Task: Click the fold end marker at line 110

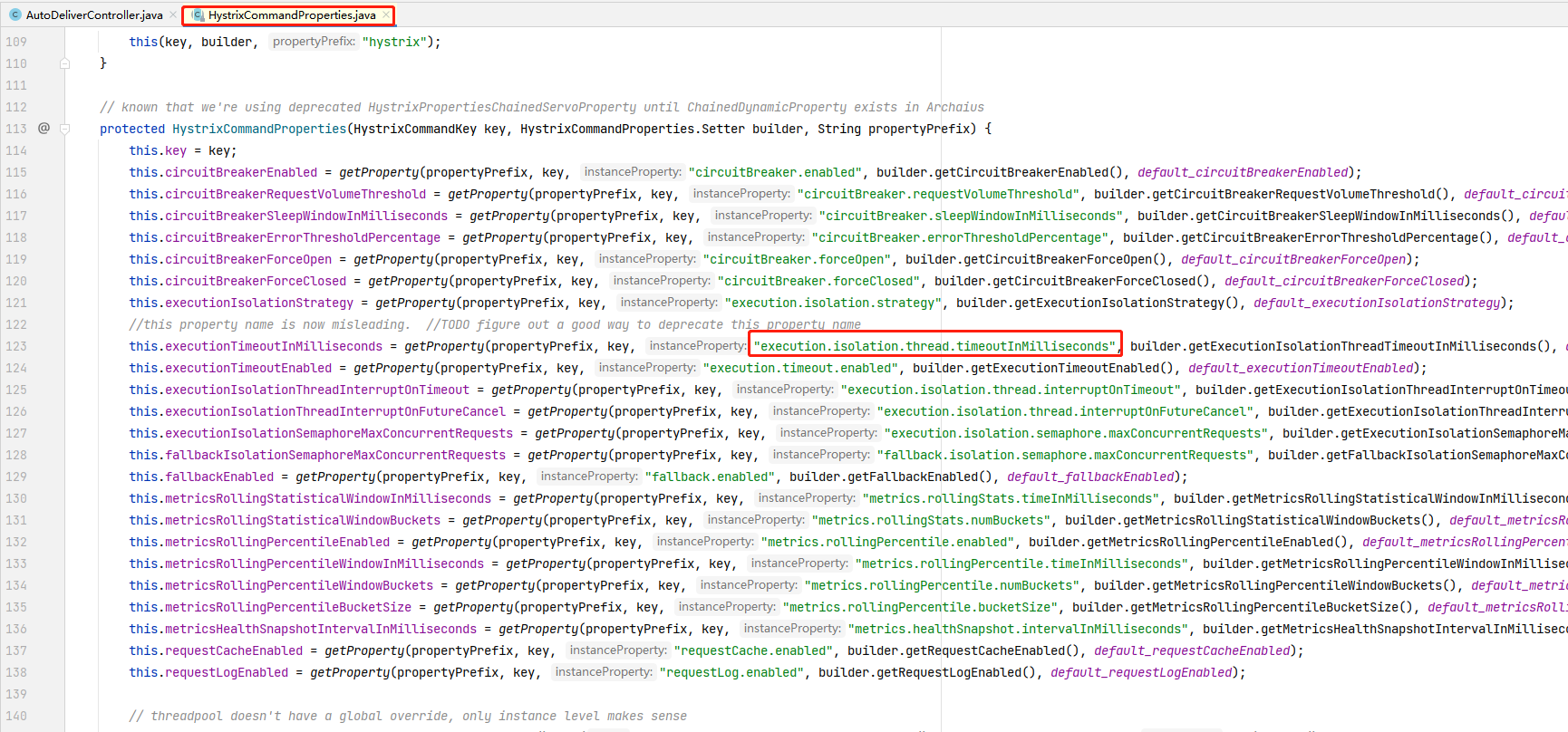Action: [x=64, y=63]
